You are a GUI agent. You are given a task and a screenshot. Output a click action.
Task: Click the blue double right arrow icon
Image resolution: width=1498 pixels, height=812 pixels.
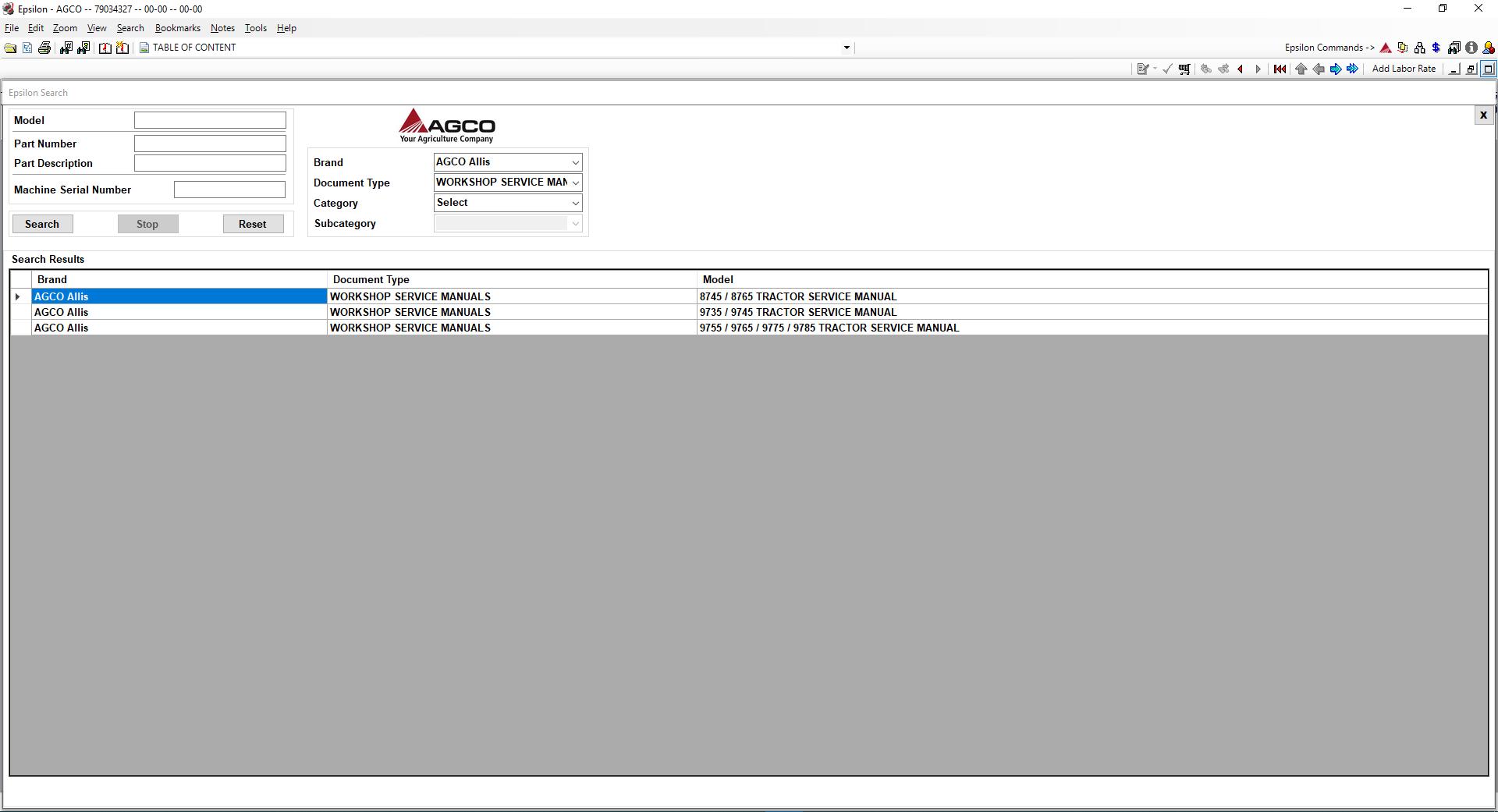tap(1353, 69)
